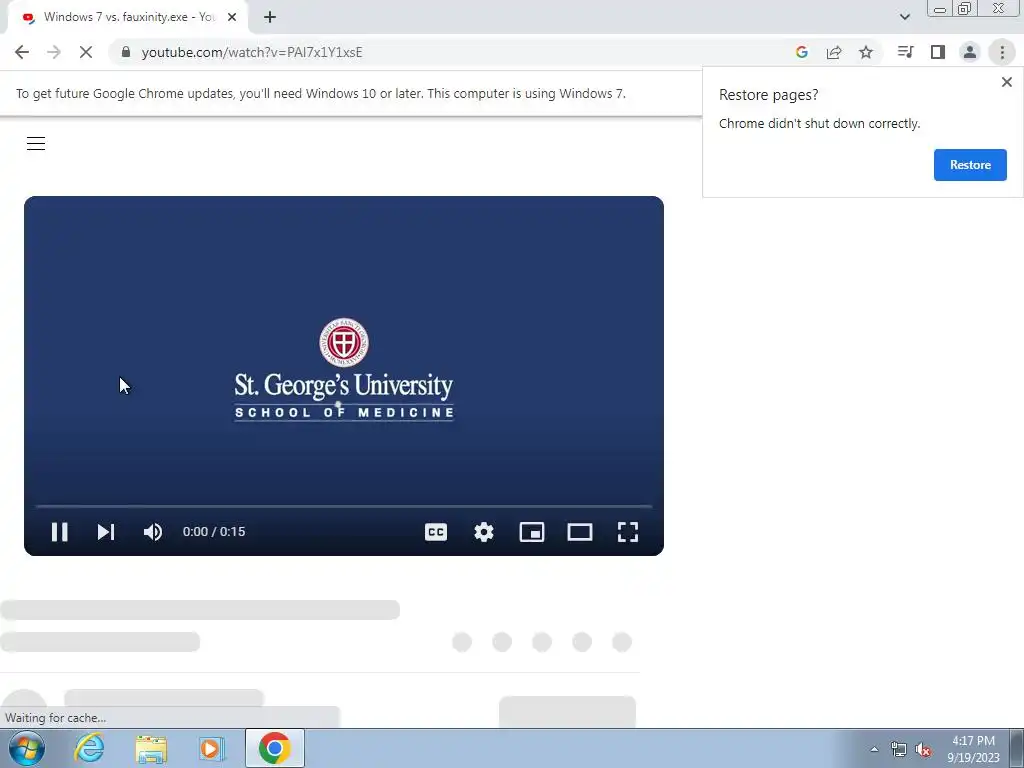Screen dimensions: 1024x768
Task: Open media controls in toolbar
Action: (x=905, y=52)
